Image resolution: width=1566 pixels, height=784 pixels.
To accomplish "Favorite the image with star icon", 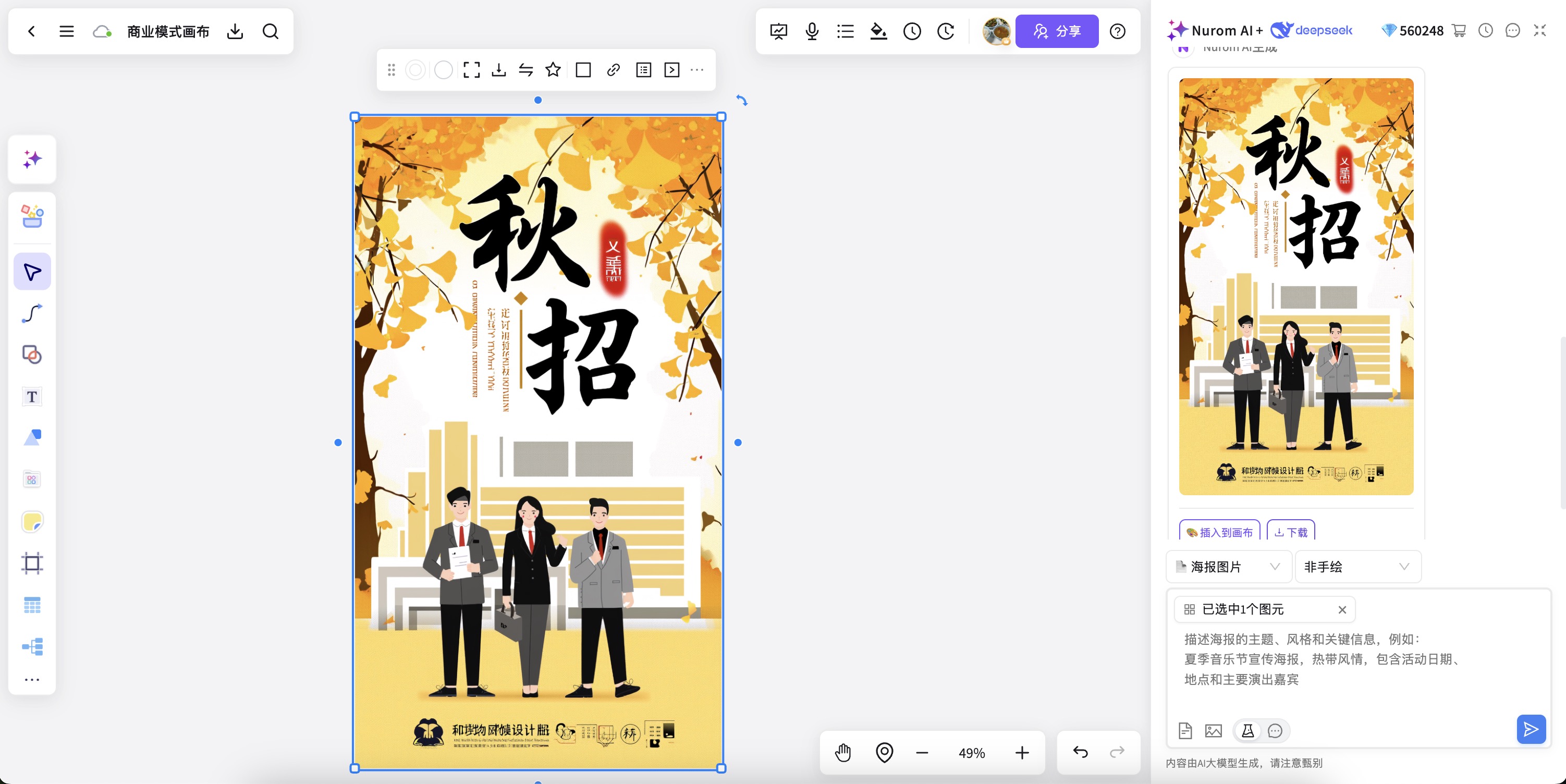I will [x=553, y=70].
